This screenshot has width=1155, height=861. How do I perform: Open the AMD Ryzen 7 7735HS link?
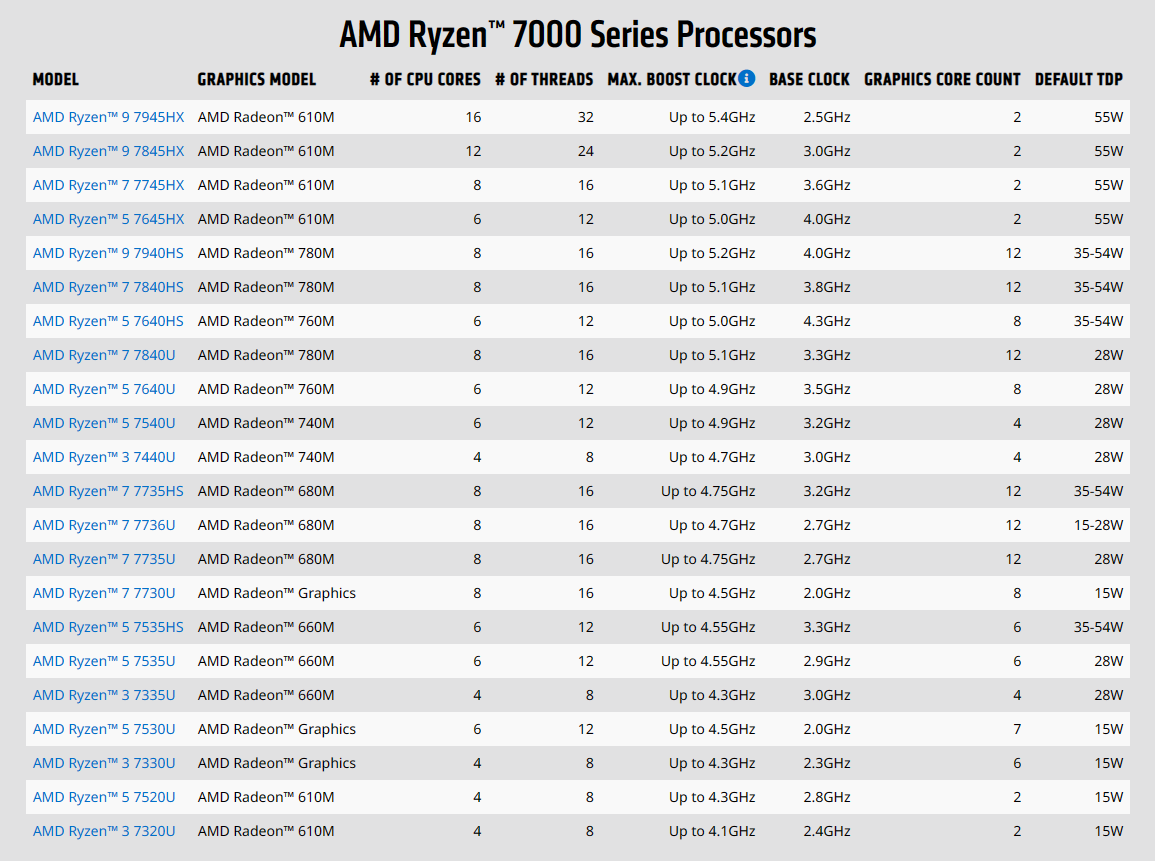tap(108, 491)
